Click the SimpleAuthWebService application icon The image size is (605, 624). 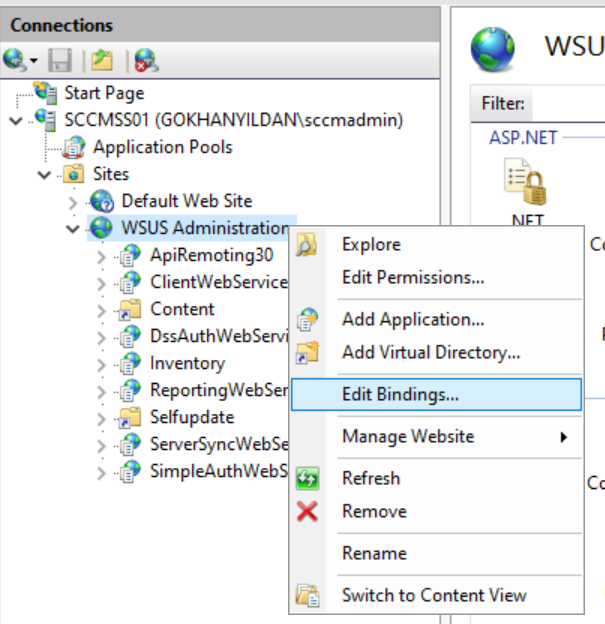pos(130,472)
